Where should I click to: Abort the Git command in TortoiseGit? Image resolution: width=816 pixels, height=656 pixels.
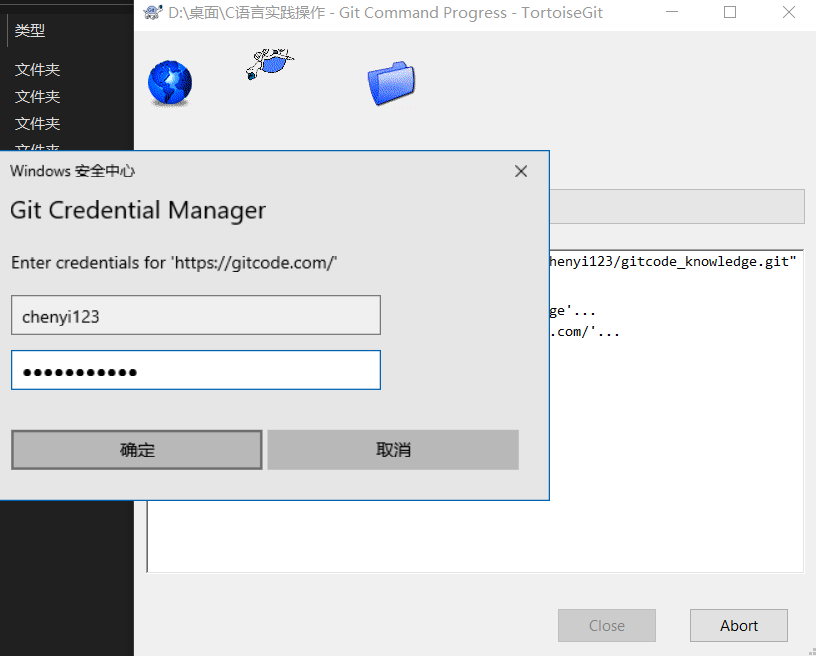point(738,625)
